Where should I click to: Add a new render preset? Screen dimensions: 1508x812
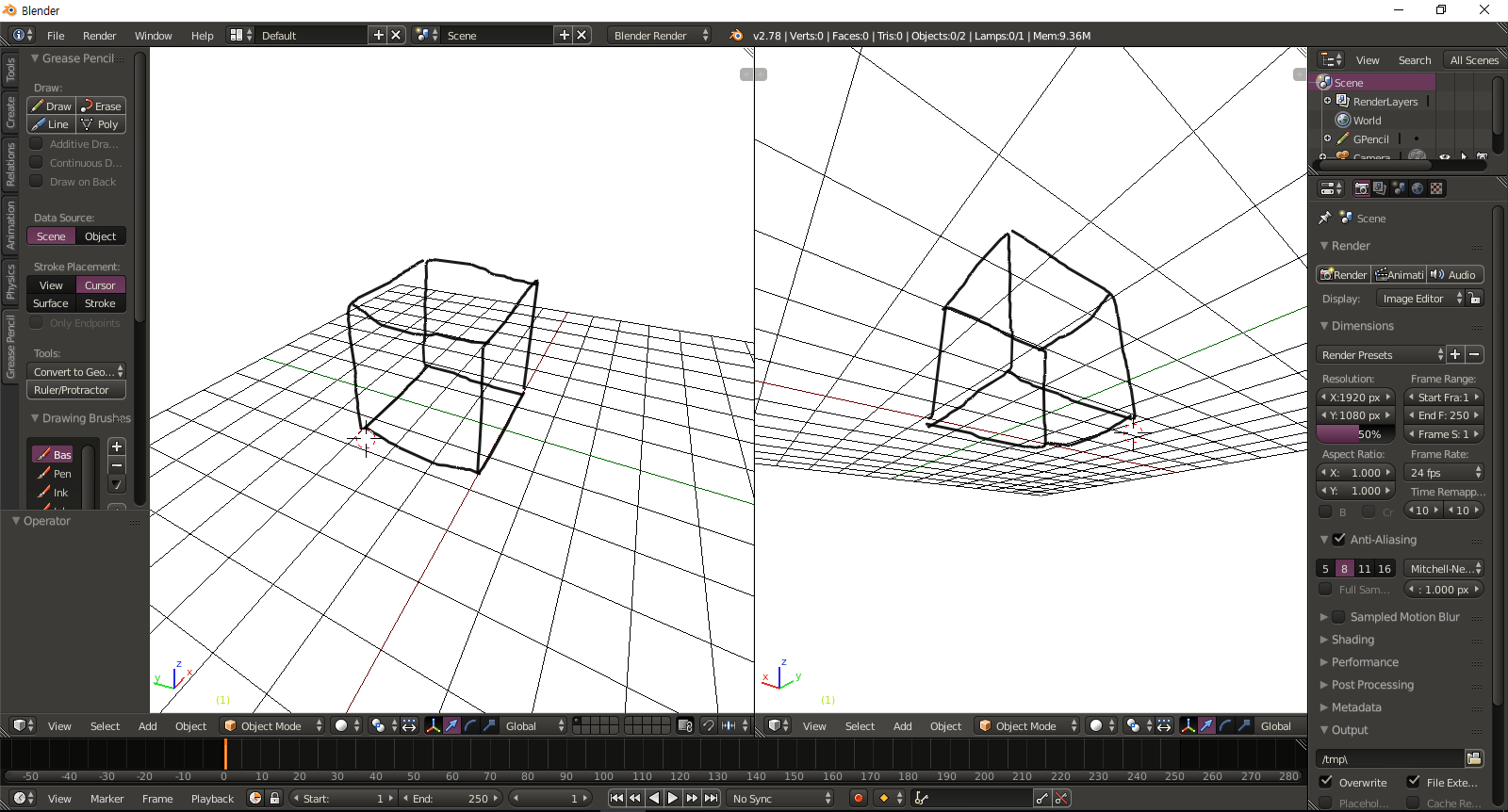pyautogui.click(x=1455, y=354)
